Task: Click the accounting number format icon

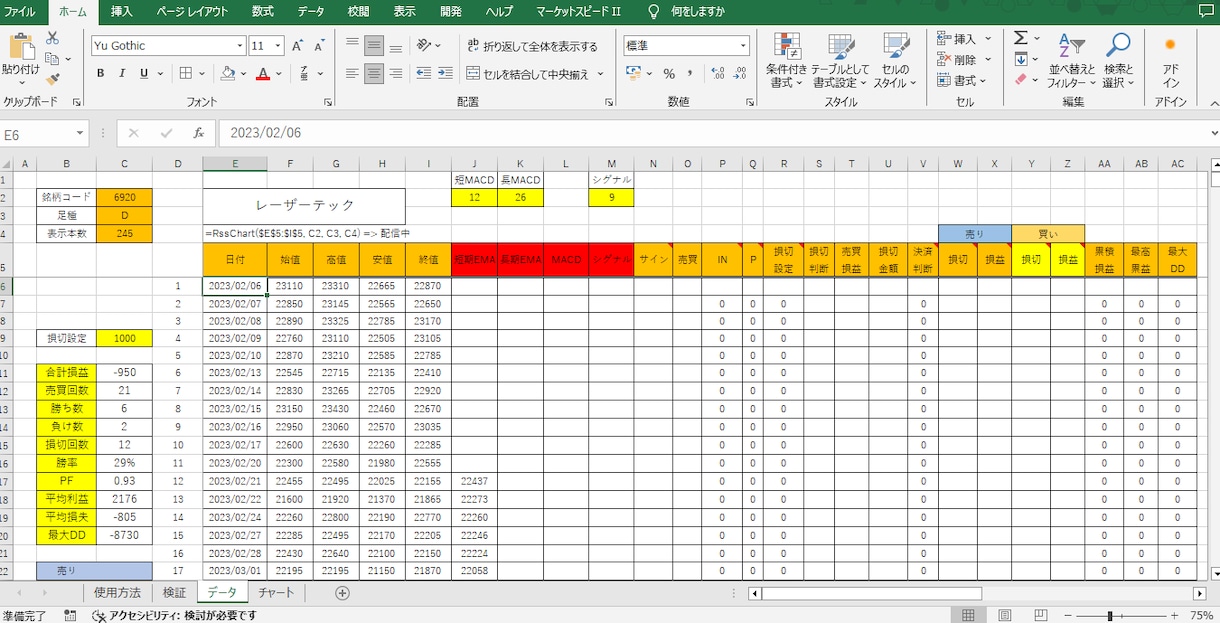Action: coord(632,74)
